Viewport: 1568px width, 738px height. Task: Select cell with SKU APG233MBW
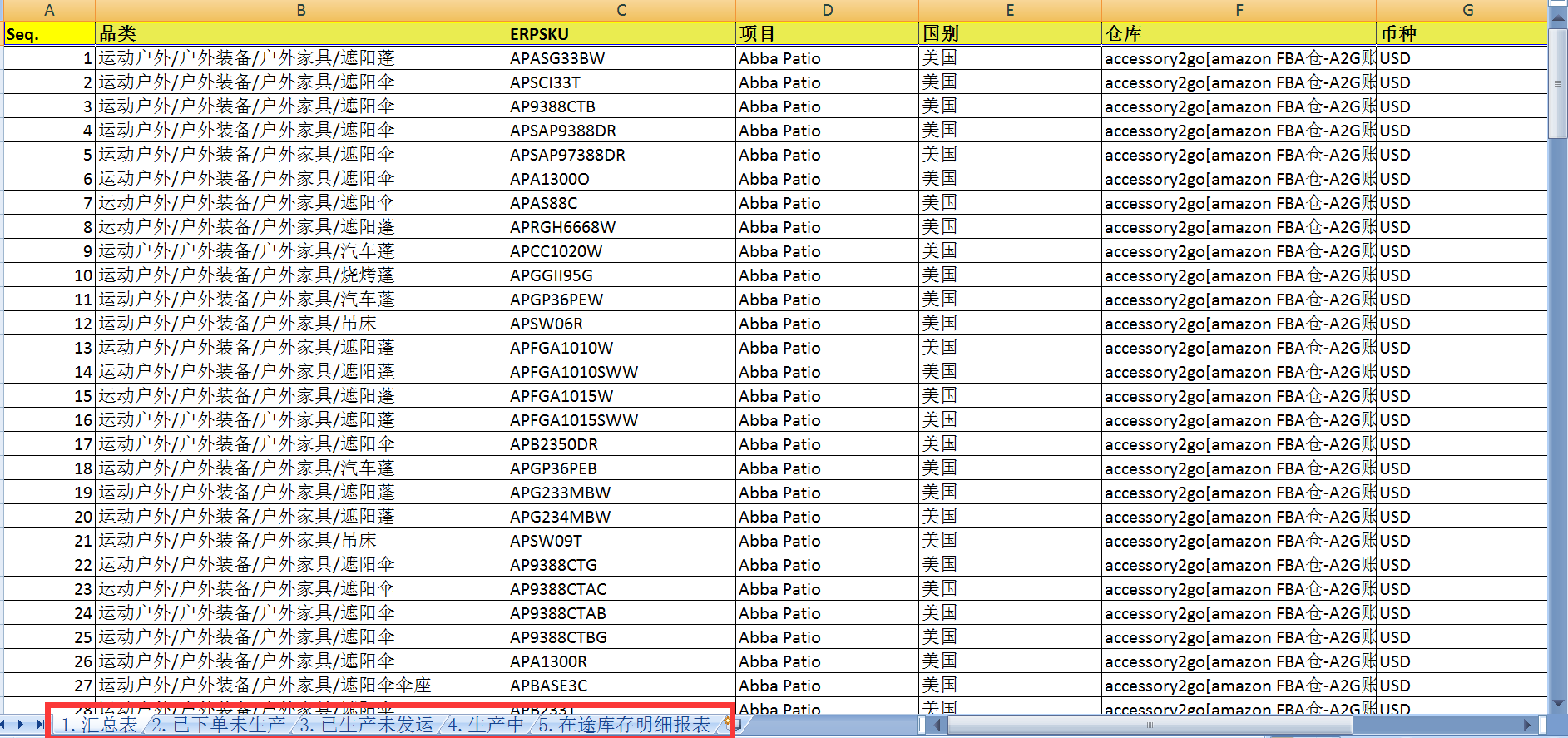coord(621,493)
